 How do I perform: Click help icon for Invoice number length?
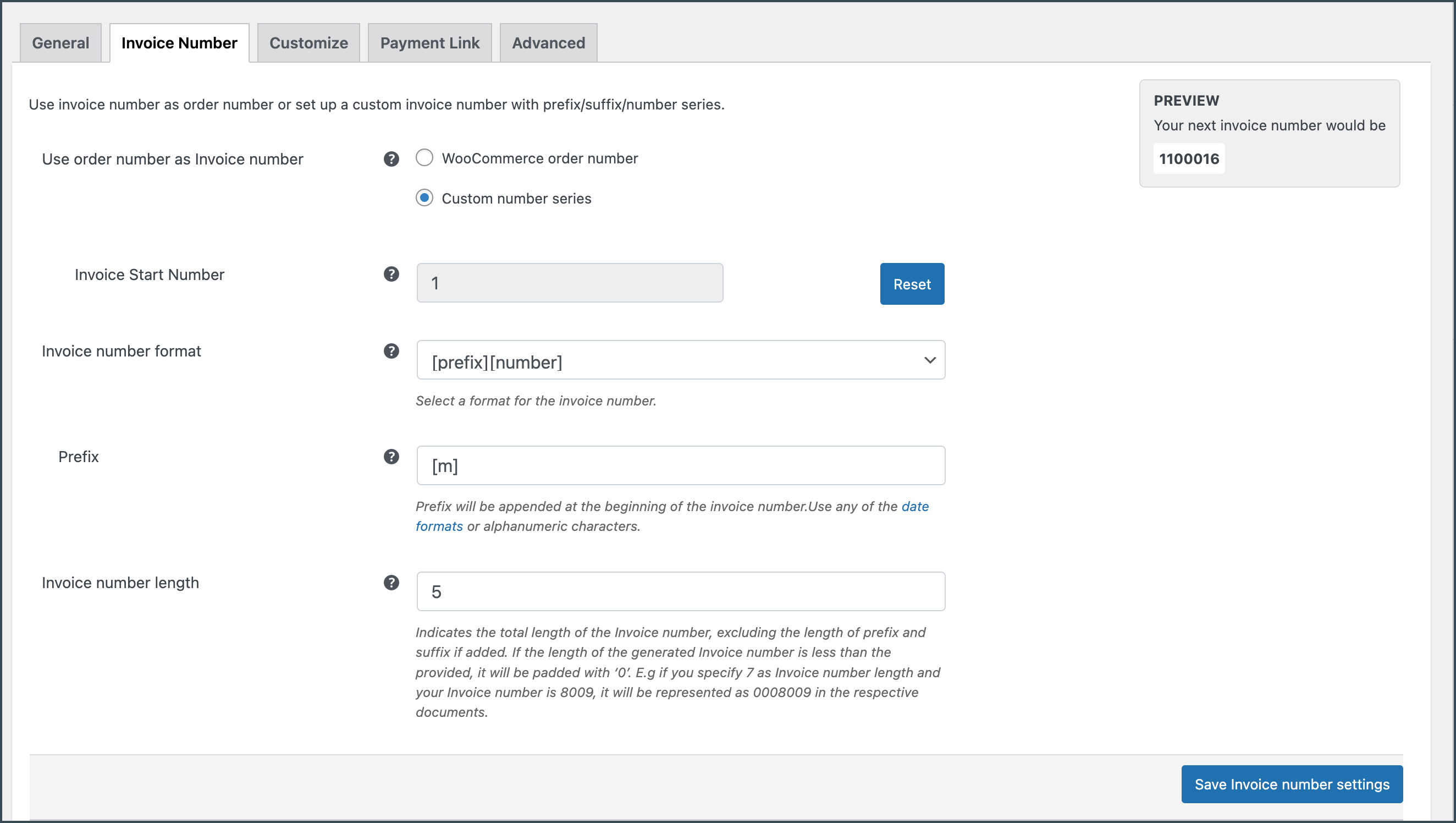(x=391, y=583)
